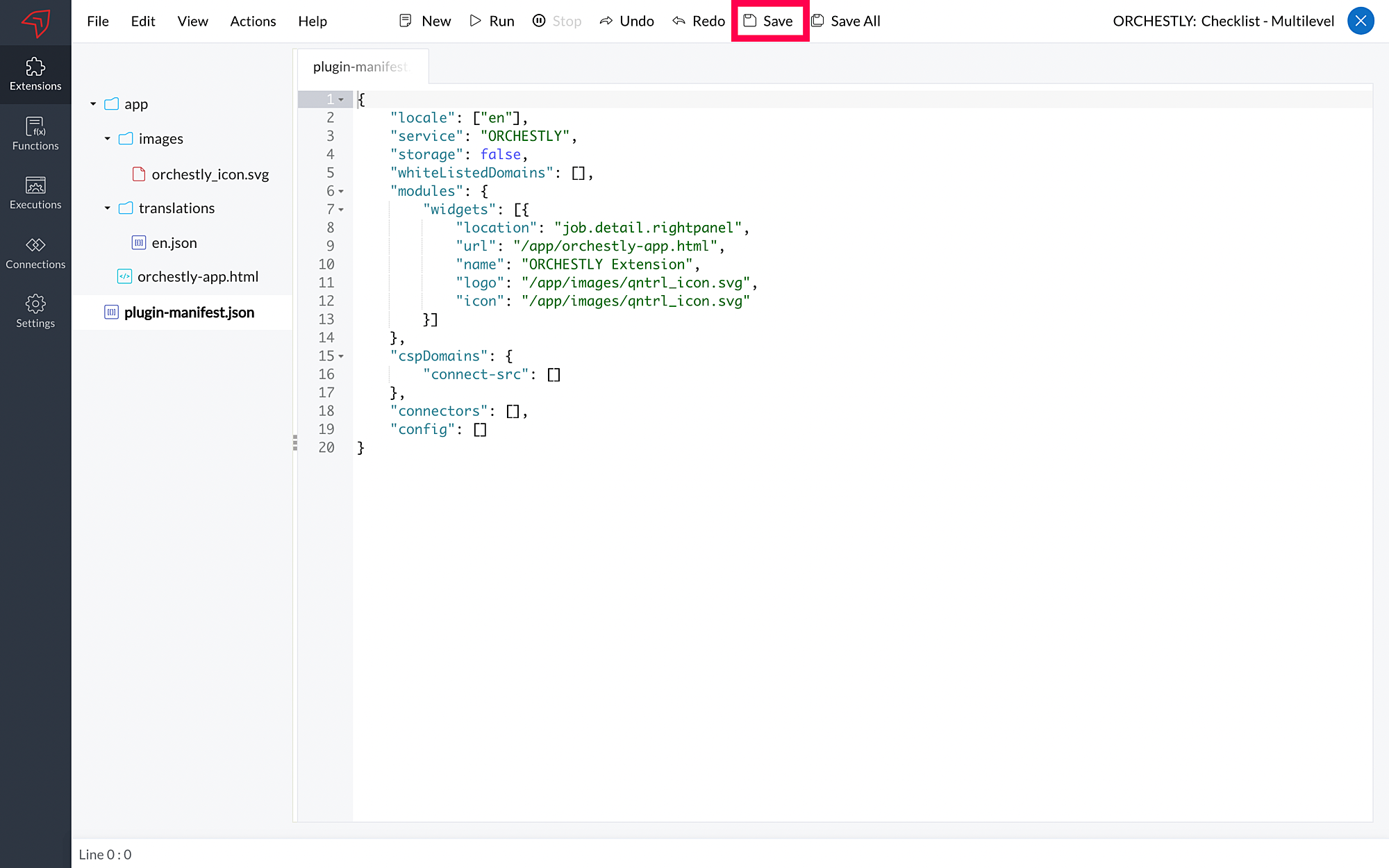This screenshot has height=868, width=1389.
Task: Undo the last edit
Action: pos(626,21)
